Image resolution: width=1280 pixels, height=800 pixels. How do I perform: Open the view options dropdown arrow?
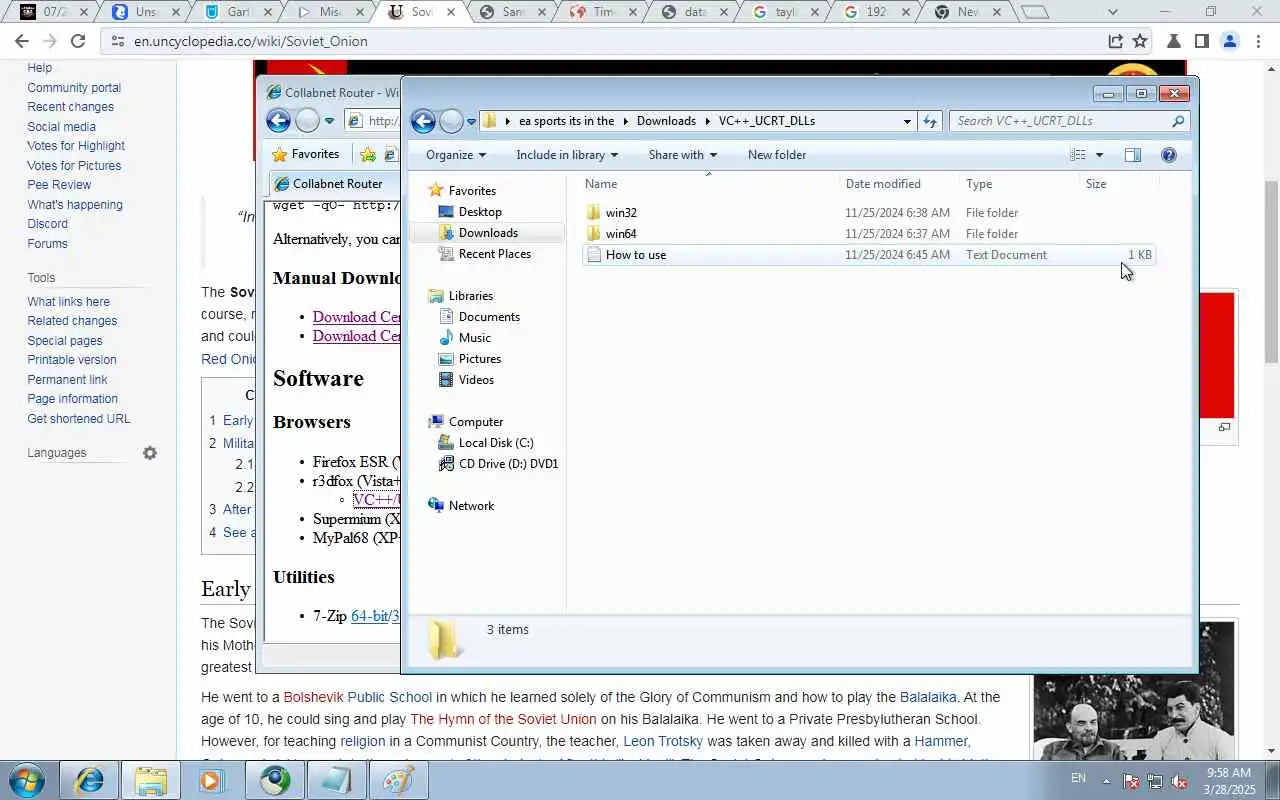point(1099,155)
